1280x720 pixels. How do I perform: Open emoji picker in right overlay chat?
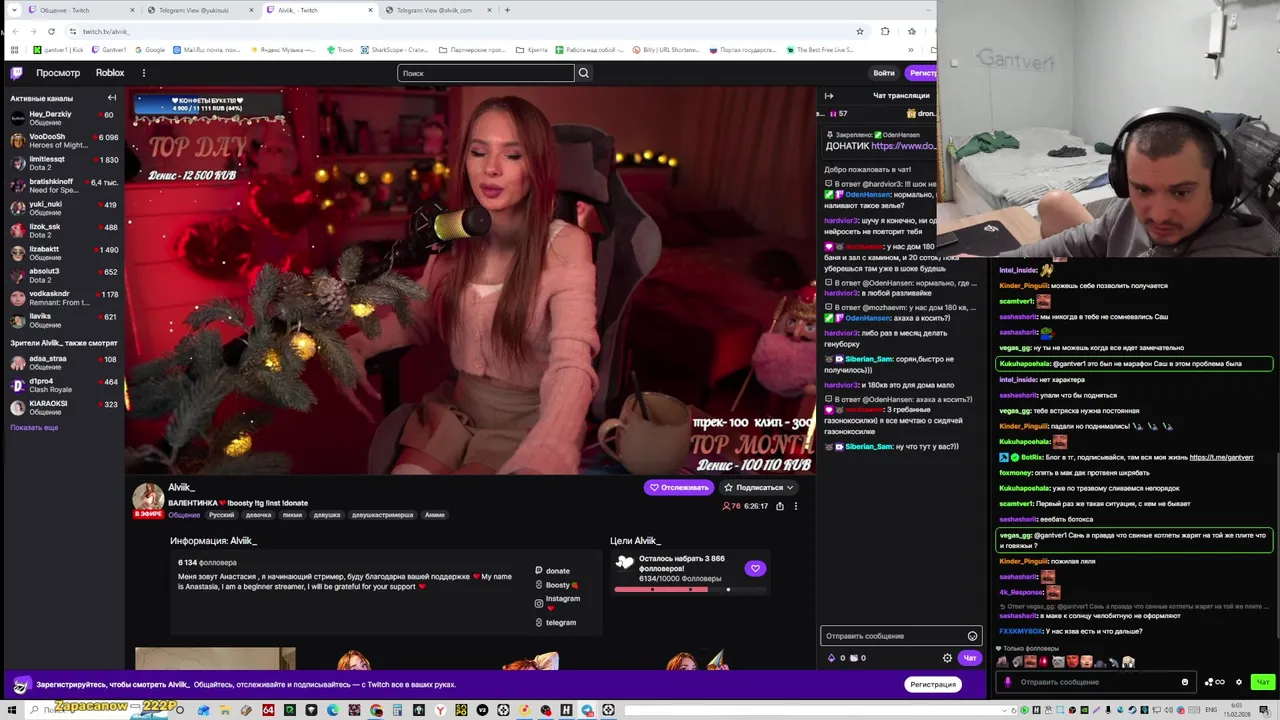pyautogui.click(x=1185, y=682)
